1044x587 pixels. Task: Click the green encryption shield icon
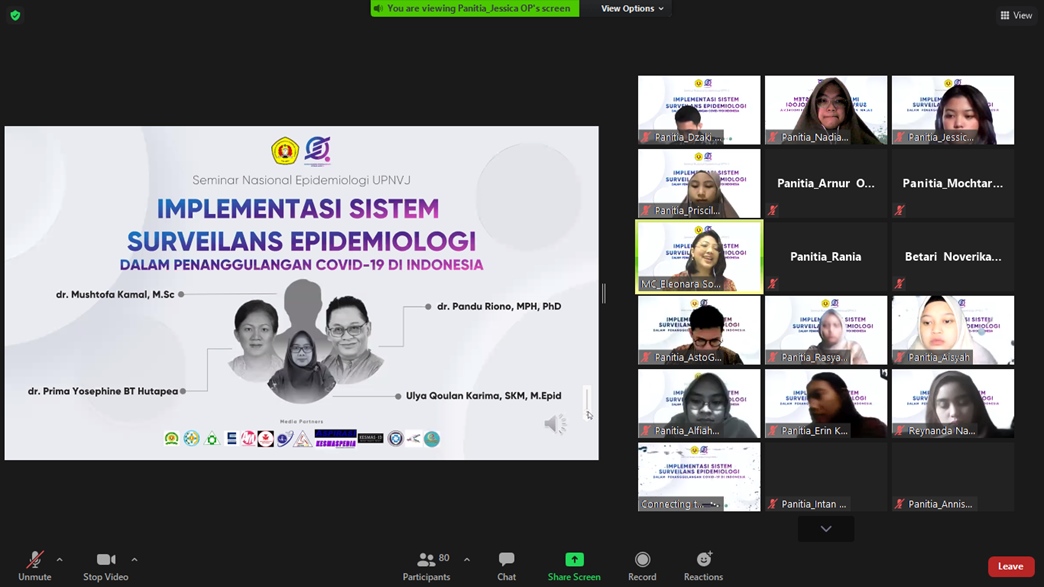[x=15, y=15]
